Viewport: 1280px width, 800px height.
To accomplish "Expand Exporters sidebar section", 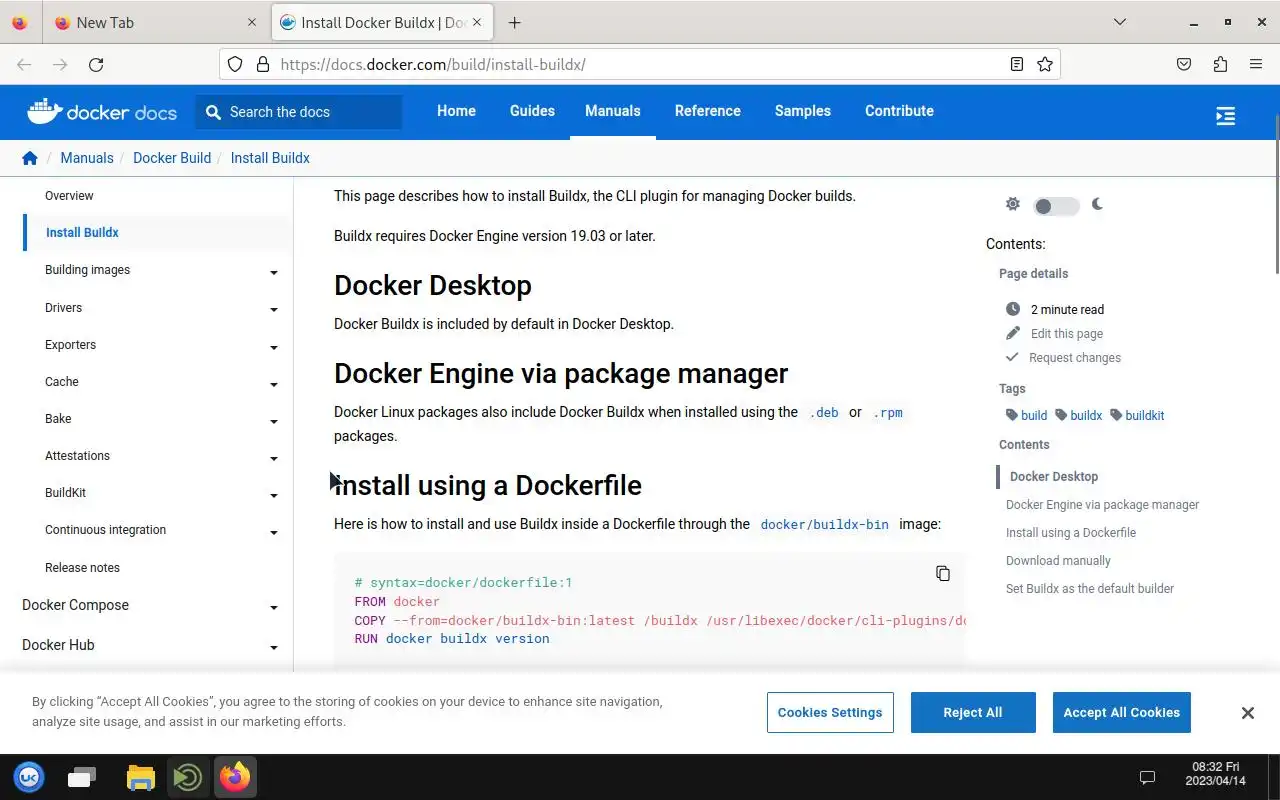I will [x=273, y=347].
